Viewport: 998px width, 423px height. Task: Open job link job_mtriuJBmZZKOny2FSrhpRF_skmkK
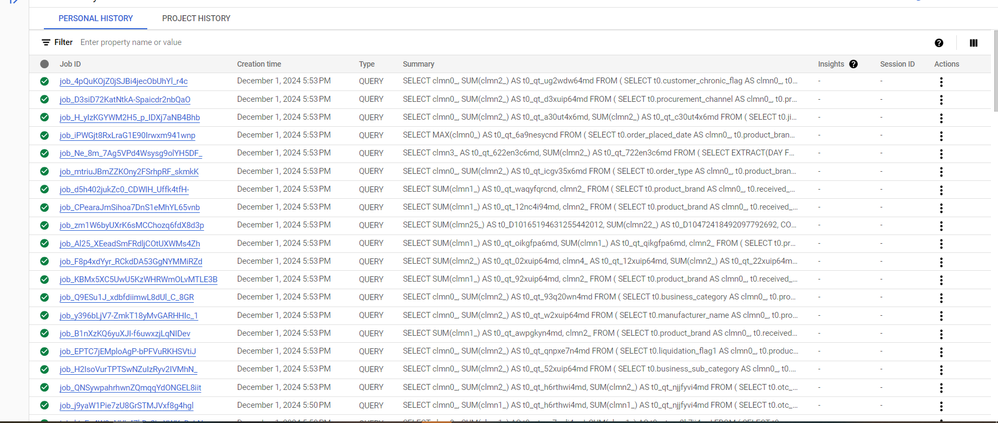(x=129, y=172)
